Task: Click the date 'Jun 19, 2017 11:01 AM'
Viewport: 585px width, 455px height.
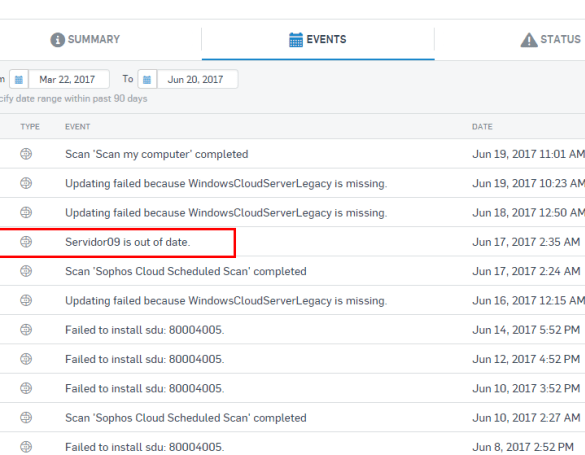Action: click(x=528, y=154)
